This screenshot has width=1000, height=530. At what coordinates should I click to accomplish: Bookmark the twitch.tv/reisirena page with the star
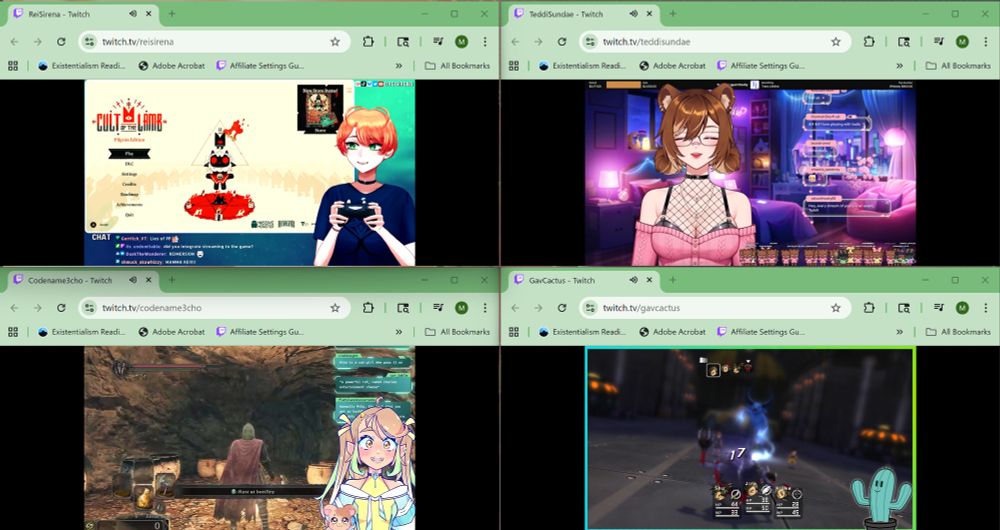(335, 41)
